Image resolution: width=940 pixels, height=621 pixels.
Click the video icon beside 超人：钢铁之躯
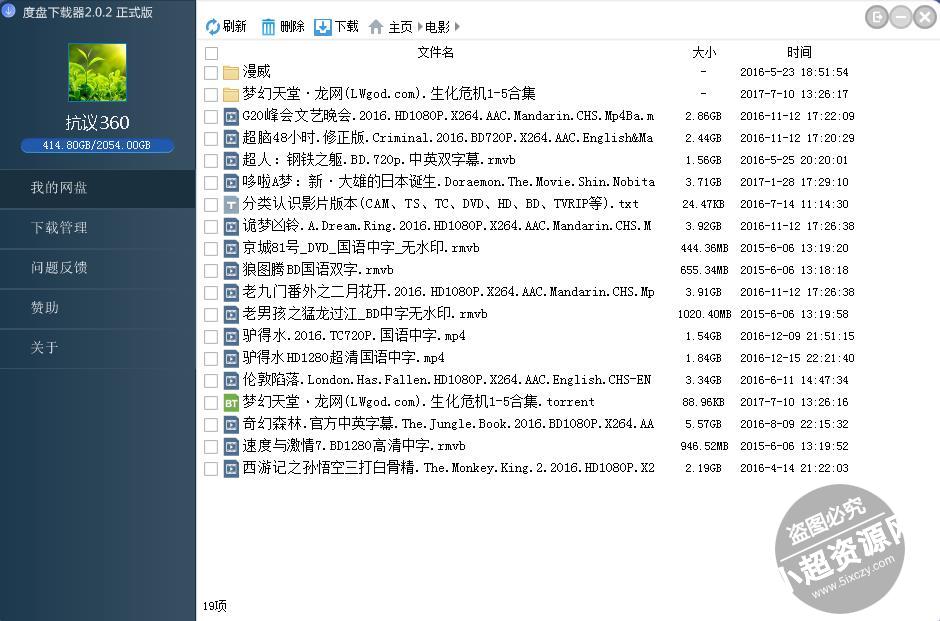231,159
